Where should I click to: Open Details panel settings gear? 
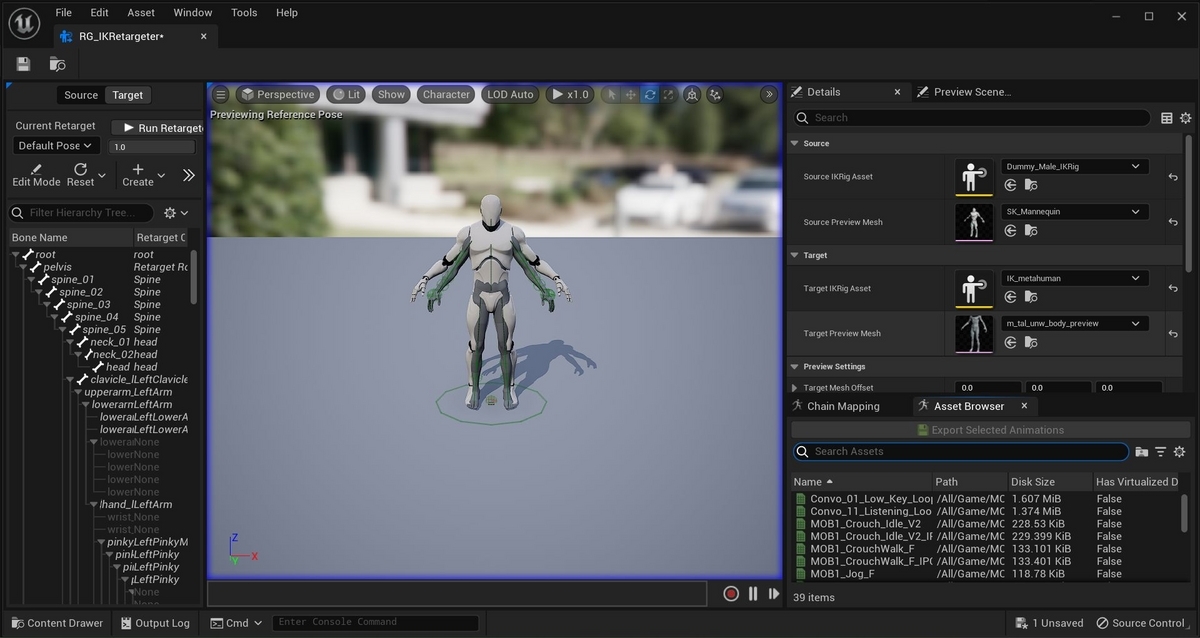1185,118
